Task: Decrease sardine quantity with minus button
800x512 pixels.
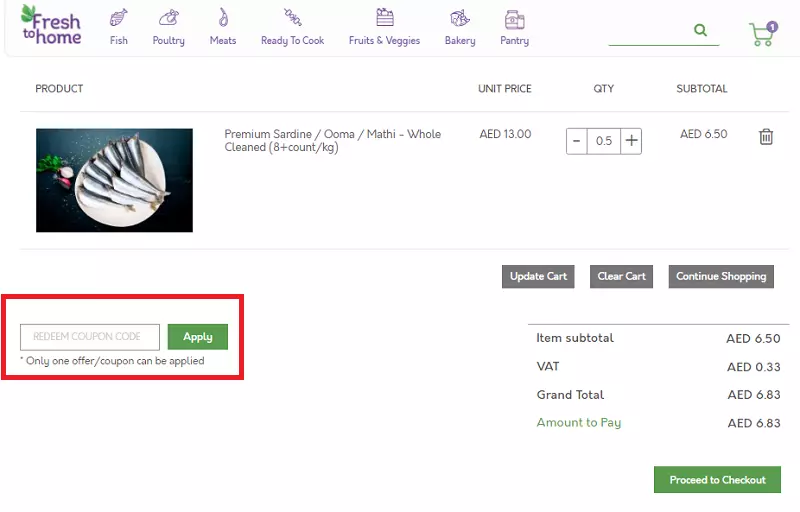Action: point(577,141)
